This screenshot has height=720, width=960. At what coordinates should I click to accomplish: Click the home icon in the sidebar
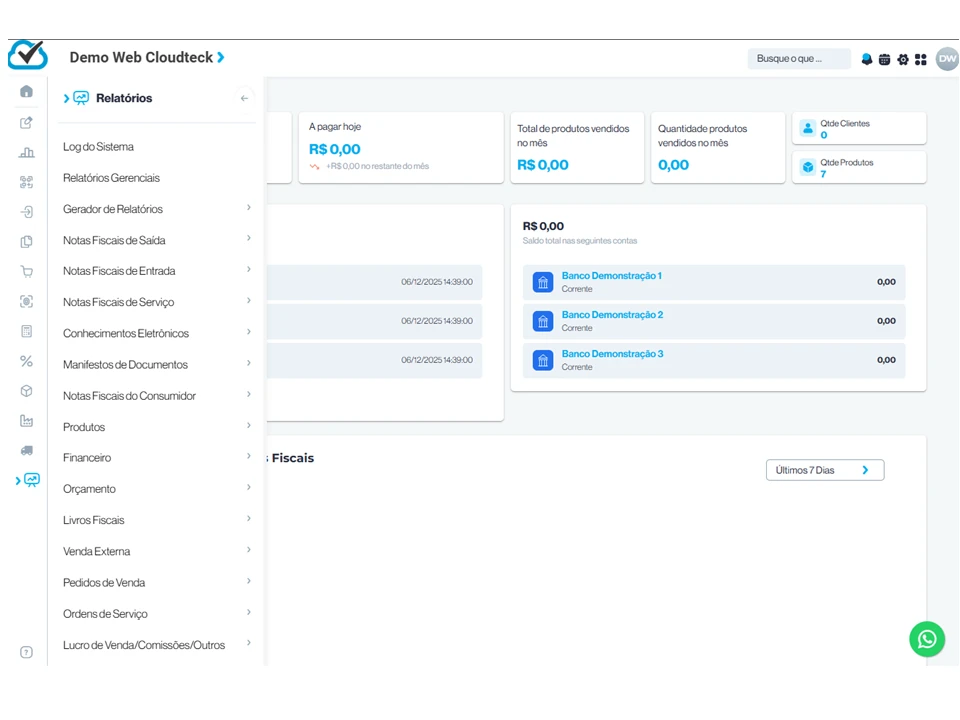[x=27, y=92]
